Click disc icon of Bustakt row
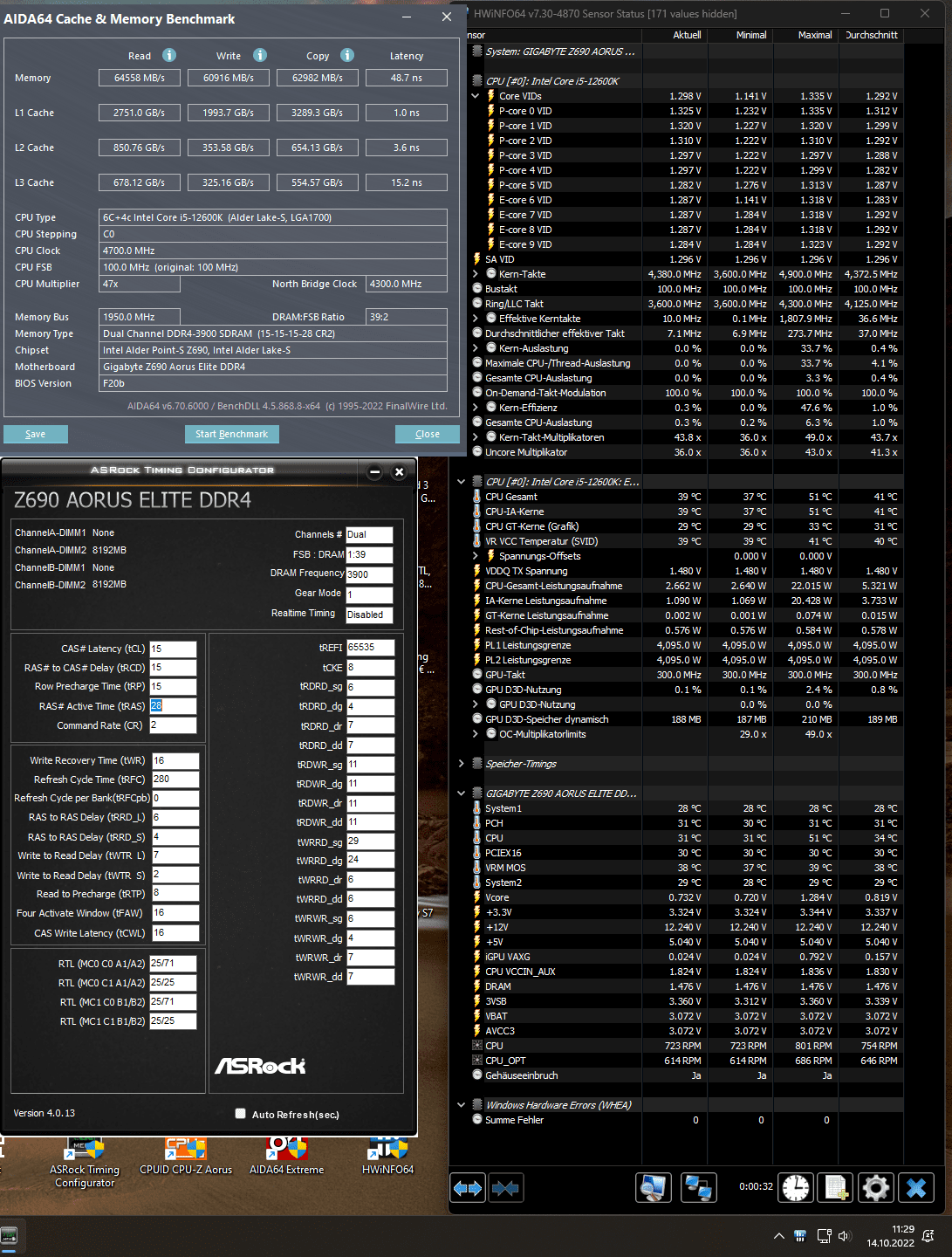This screenshot has height=1257, width=952. [x=477, y=289]
